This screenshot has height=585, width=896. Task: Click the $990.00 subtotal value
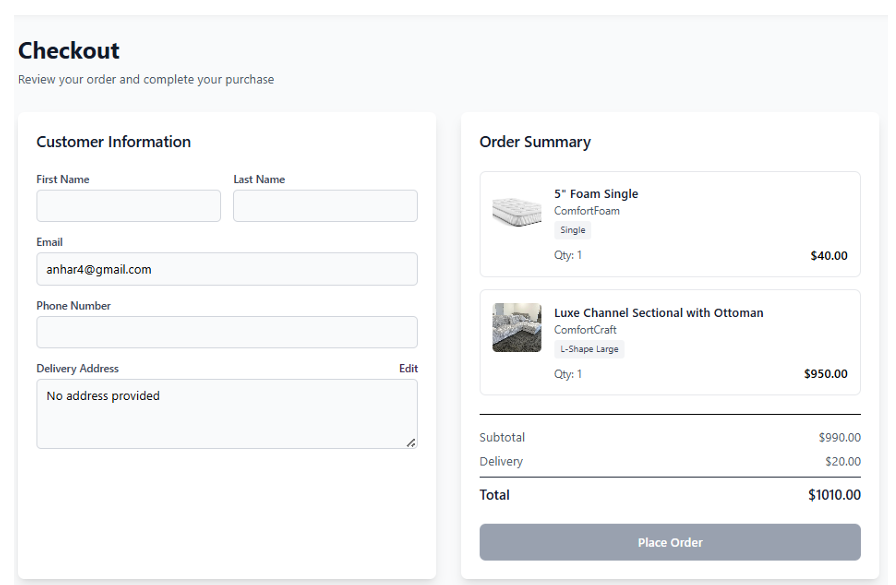pos(839,438)
